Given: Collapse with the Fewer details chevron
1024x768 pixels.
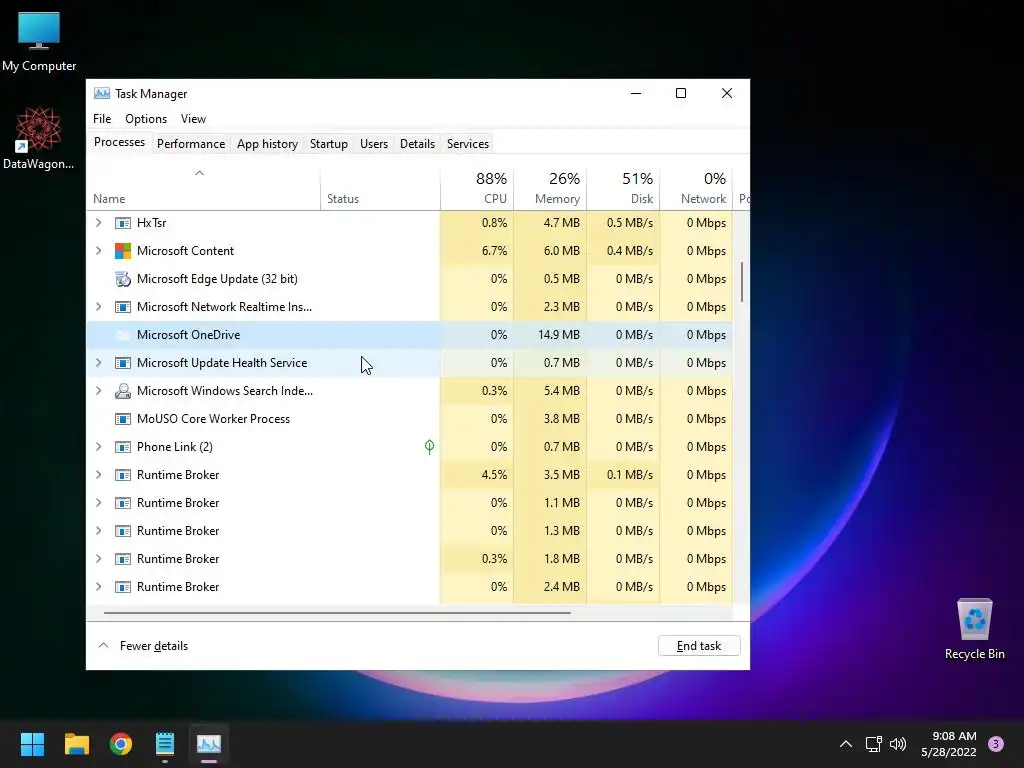Looking at the screenshot, I should click(x=103, y=645).
